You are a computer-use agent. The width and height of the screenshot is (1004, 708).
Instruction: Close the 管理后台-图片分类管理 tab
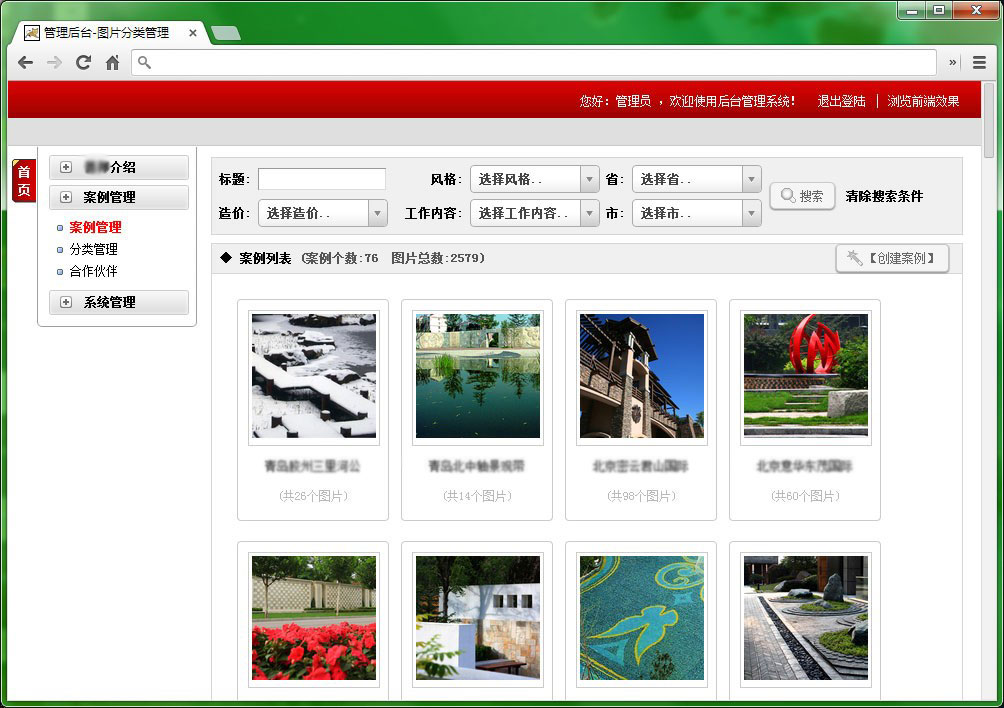coord(193,33)
